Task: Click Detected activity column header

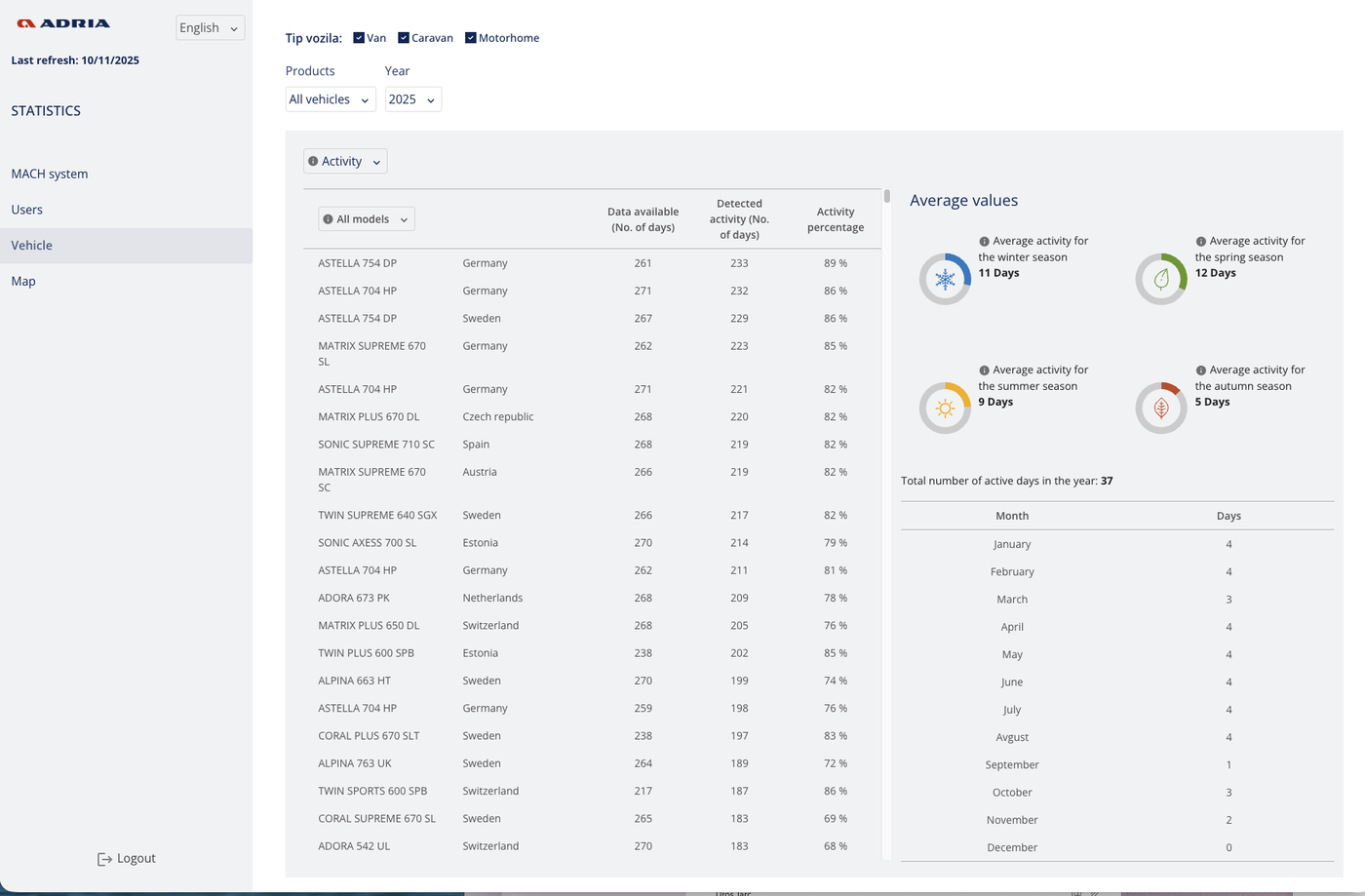Action: [x=739, y=219]
